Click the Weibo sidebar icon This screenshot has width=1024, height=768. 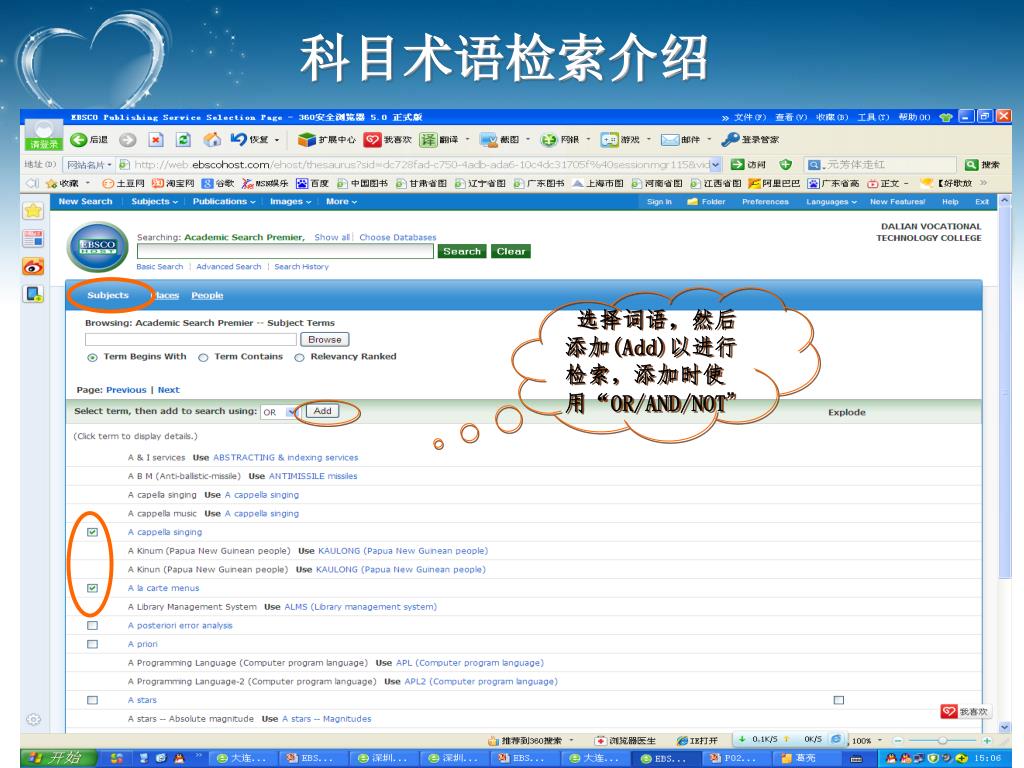[x=33, y=266]
